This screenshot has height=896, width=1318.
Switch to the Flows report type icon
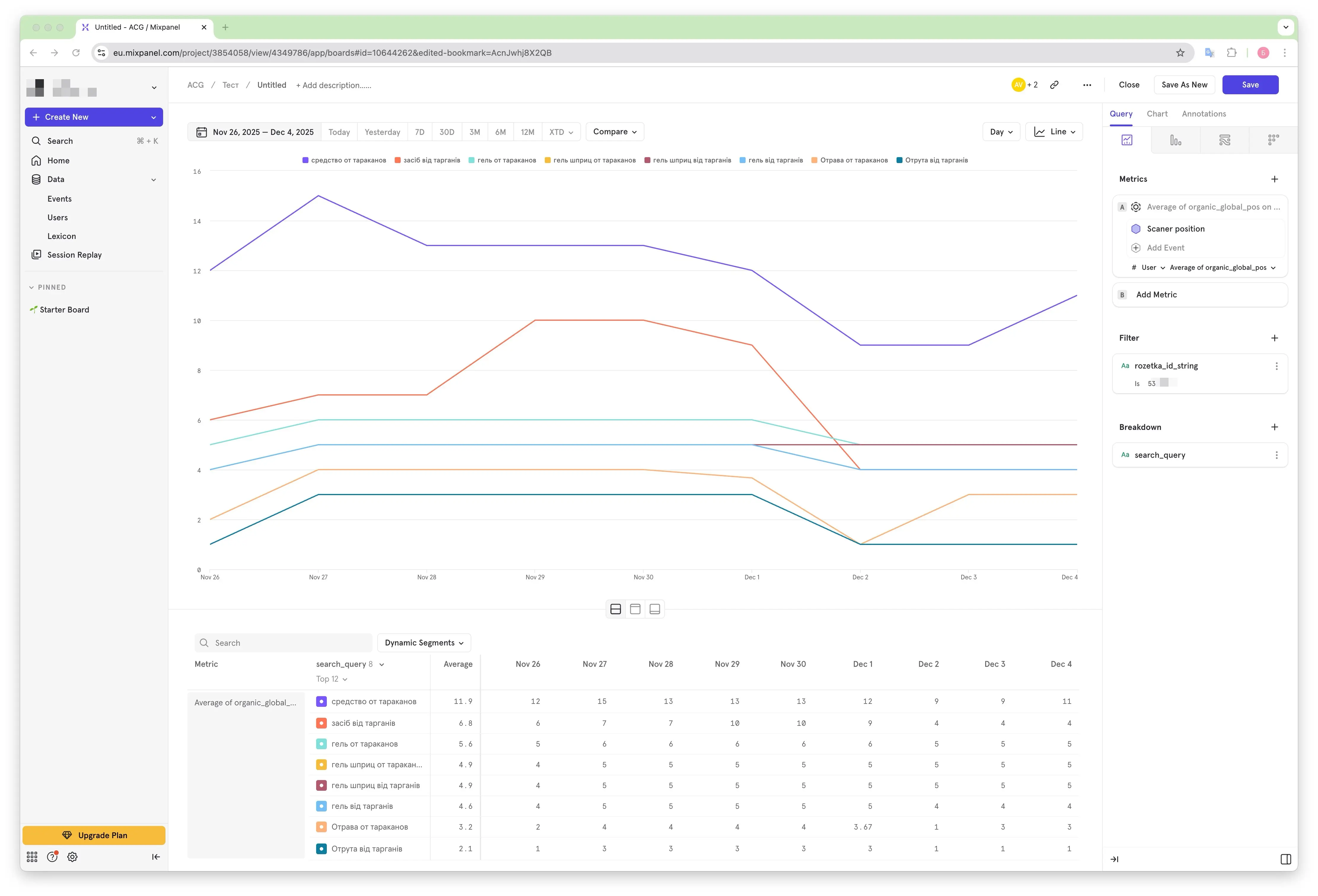click(1224, 140)
